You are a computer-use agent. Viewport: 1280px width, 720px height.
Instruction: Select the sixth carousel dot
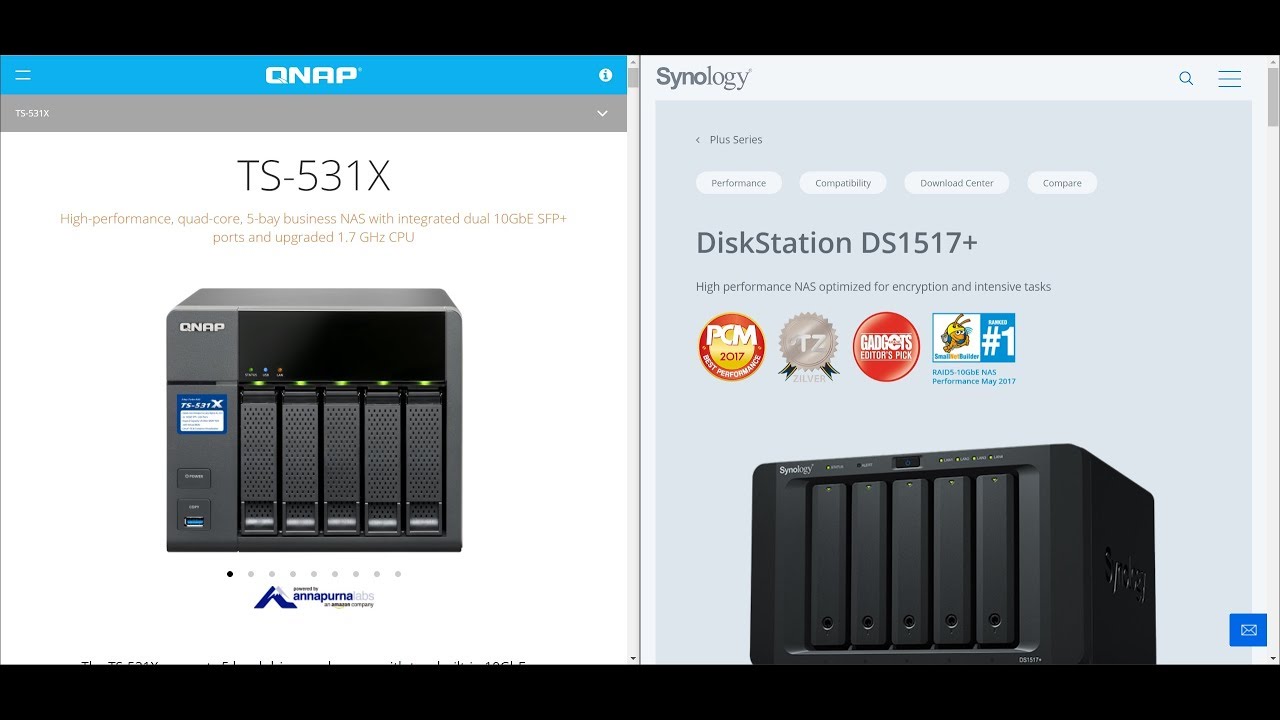tap(335, 574)
